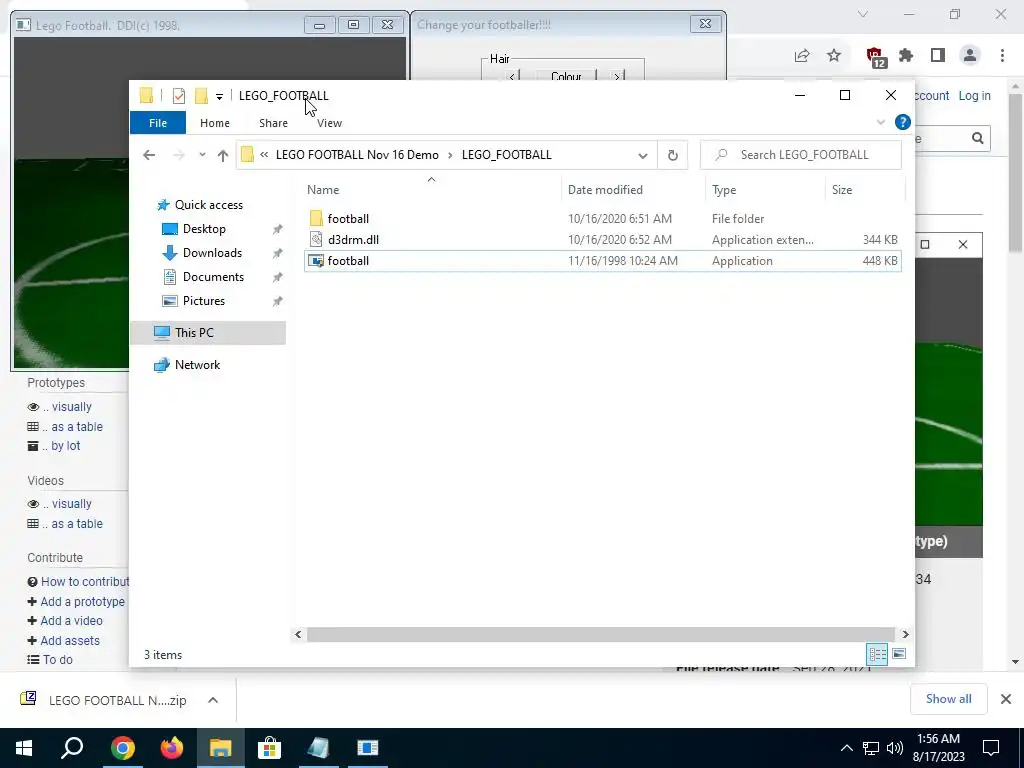Image resolution: width=1024 pixels, height=768 pixels.
Task: Click Add a prototype link
Action: click(x=82, y=601)
